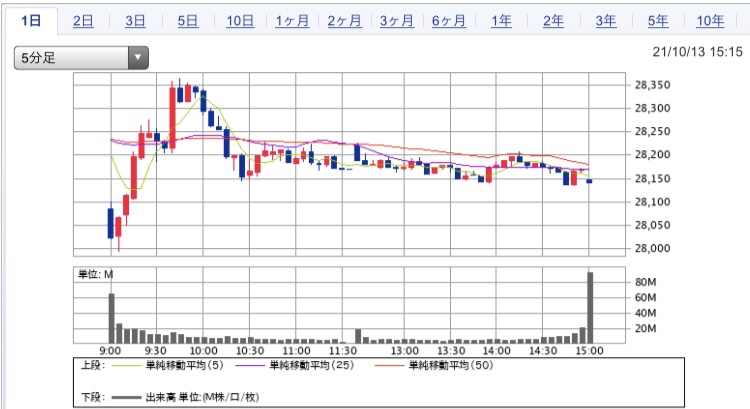Click the 28,350 price axis label
This screenshot has width=750, height=409.
pyautogui.click(x=652, y=85)
